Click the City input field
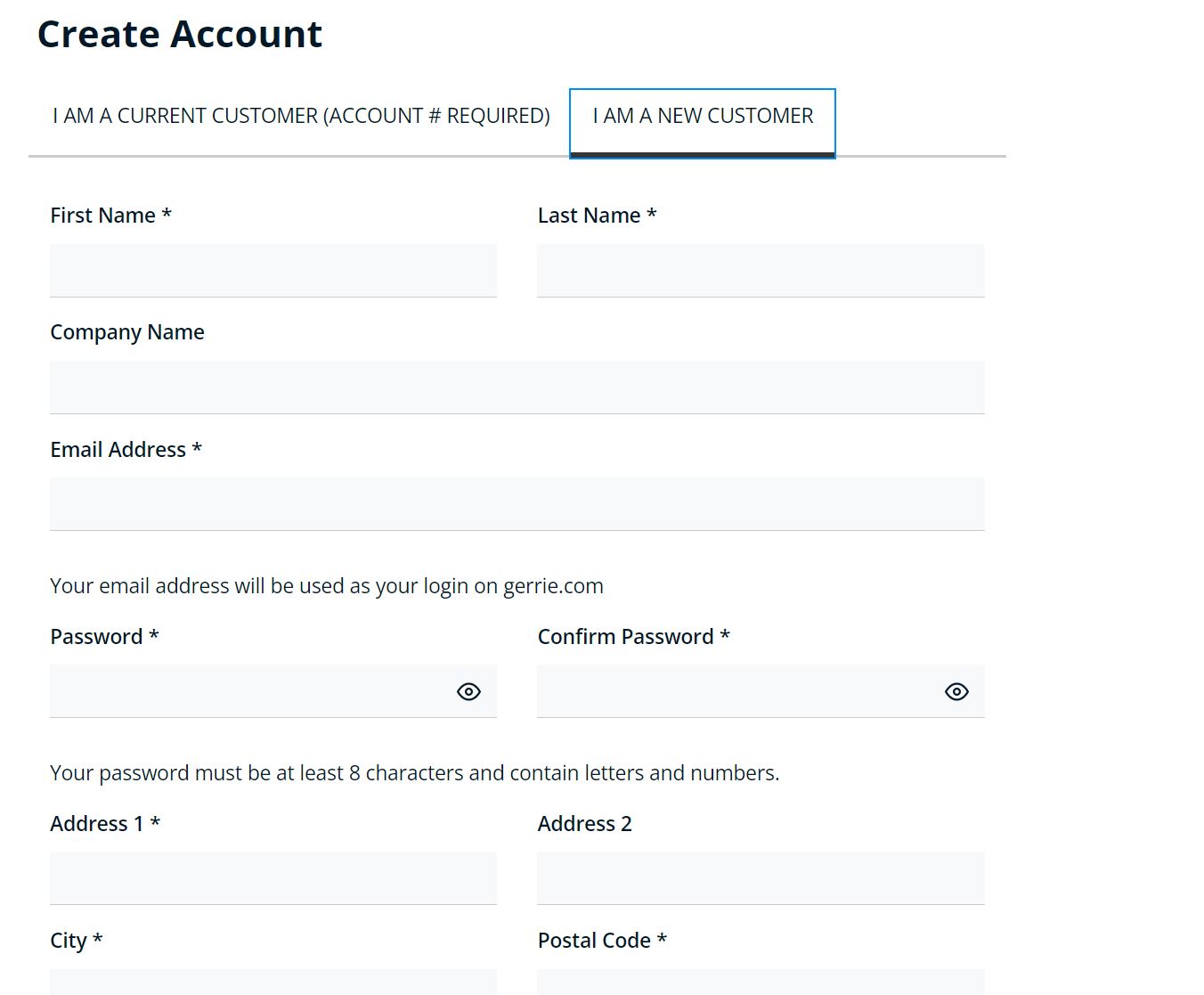This screenshot has height=995, width=1204. [x=273, y=982]
